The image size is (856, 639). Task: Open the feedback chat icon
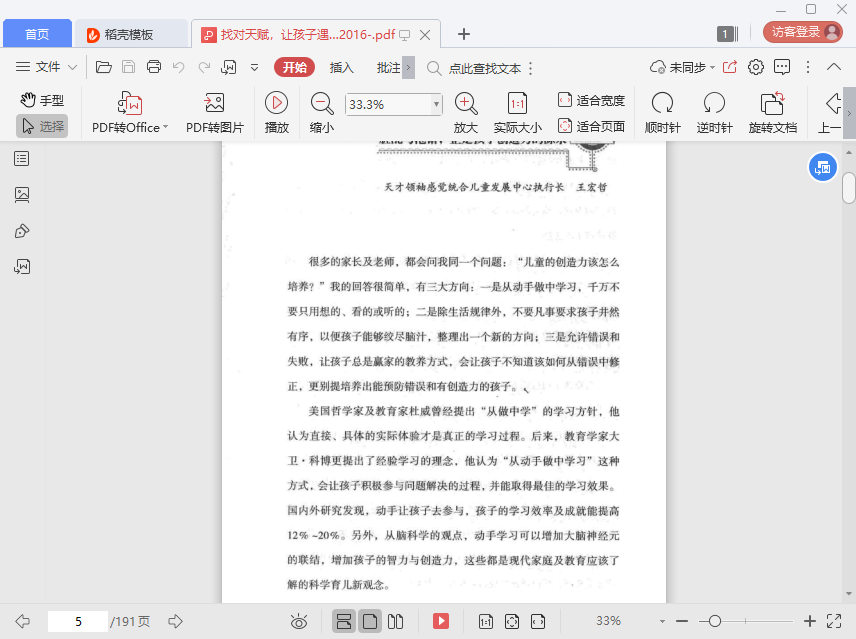click(782, 67)
